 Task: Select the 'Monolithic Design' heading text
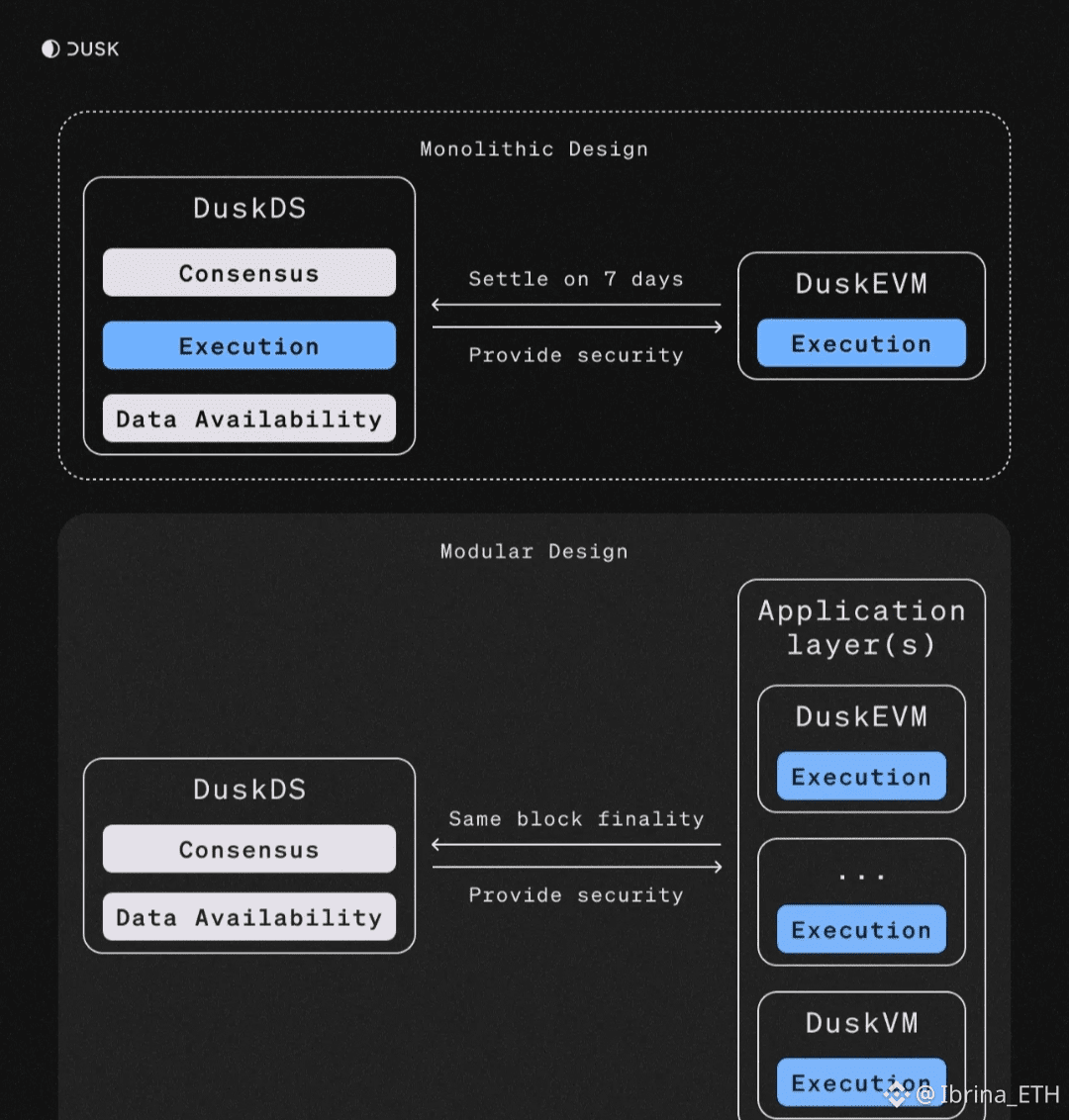tap(534, 149)
